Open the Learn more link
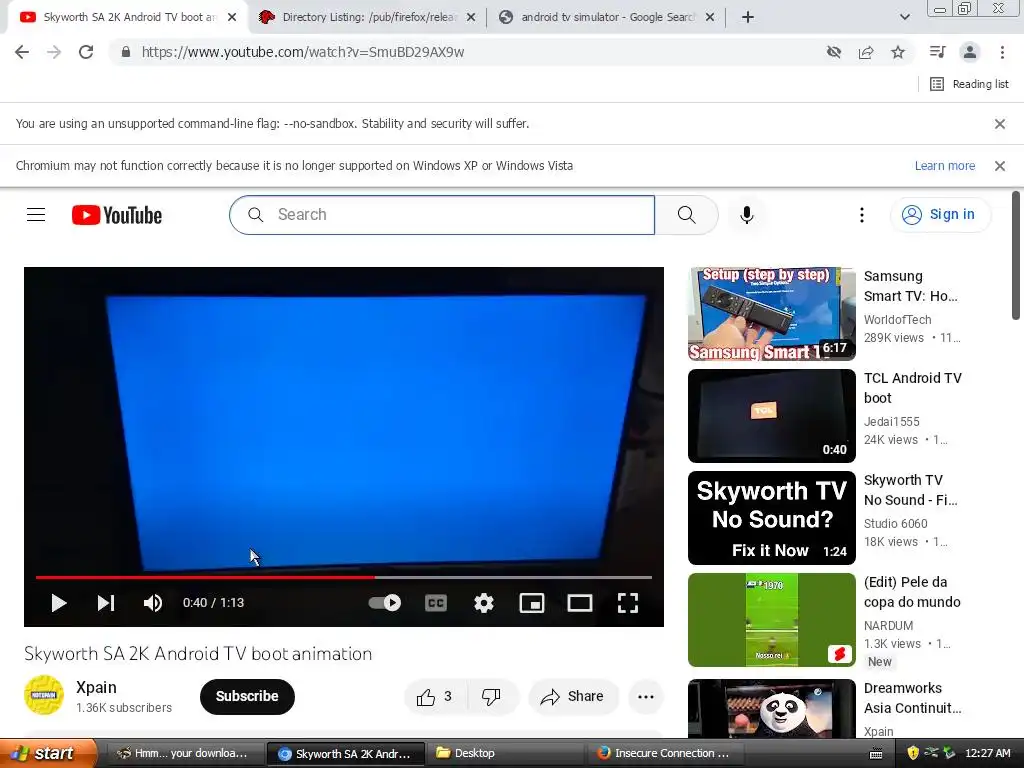 tap(944, 166)
